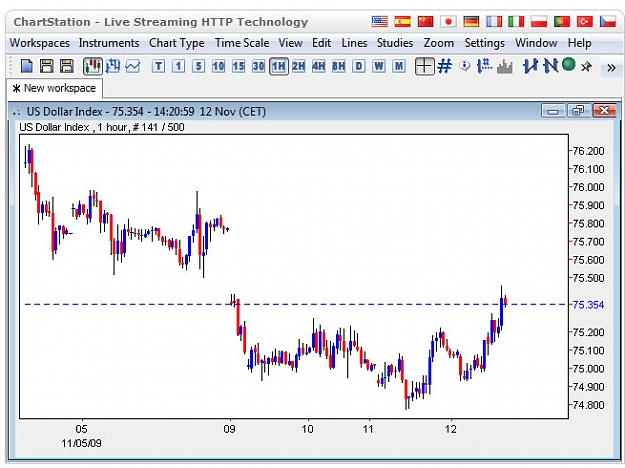
Task: Click the new document icon
Action: tap(27, 66)
